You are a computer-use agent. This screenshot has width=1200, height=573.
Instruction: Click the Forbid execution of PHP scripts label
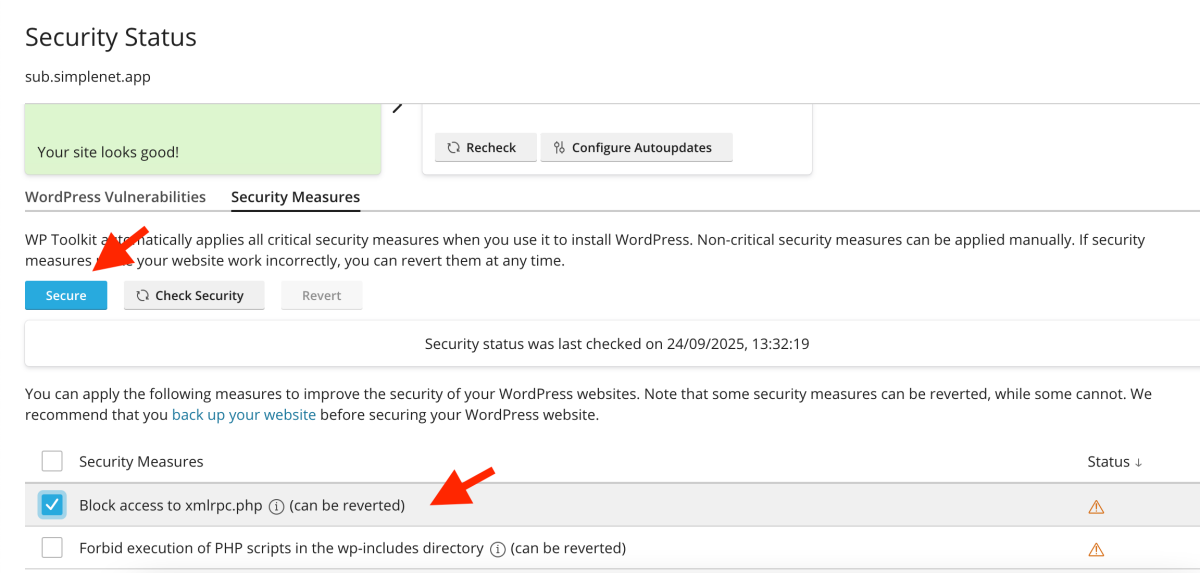tap(282, 548)
